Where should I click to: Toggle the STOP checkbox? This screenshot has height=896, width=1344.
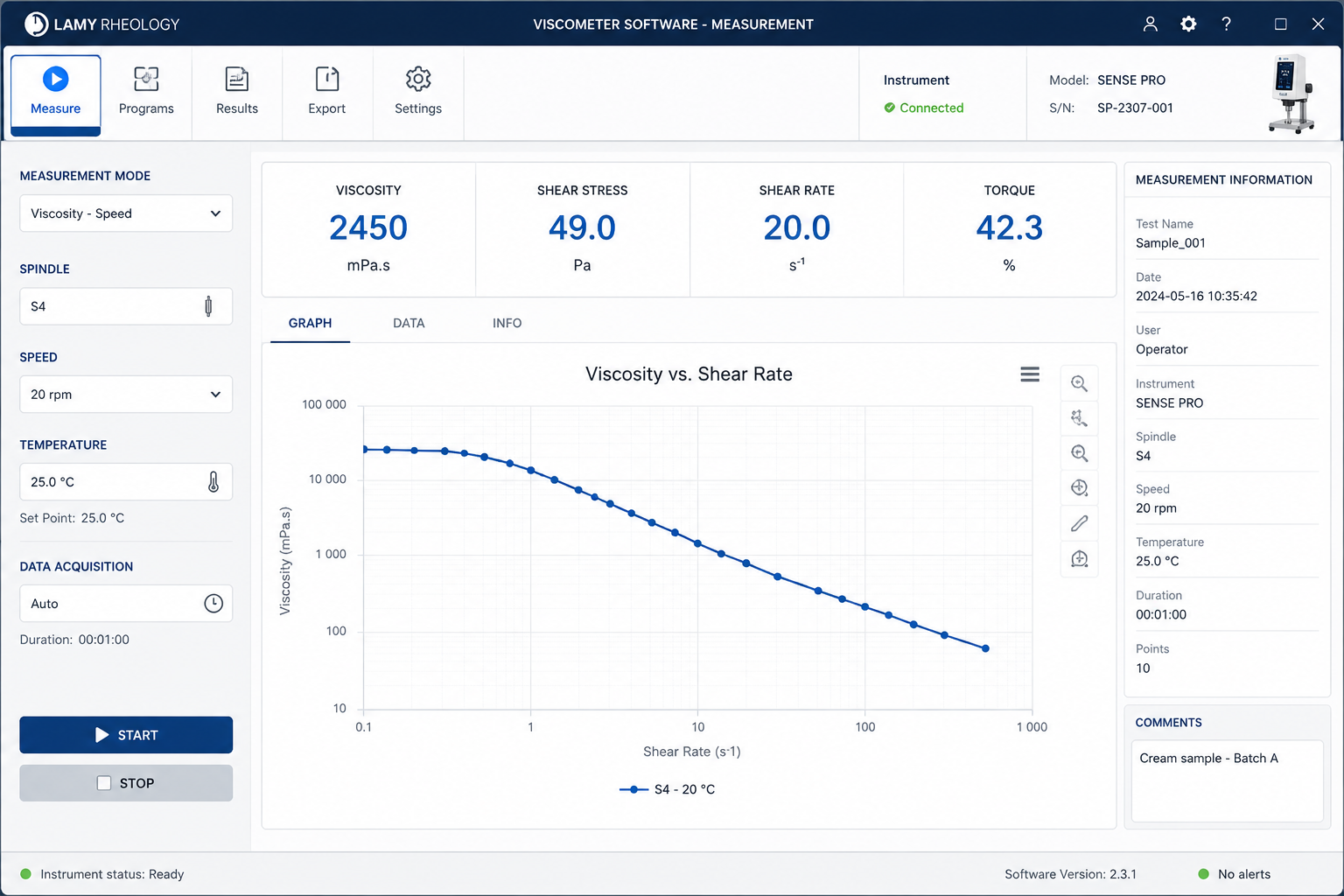(104, 783)
